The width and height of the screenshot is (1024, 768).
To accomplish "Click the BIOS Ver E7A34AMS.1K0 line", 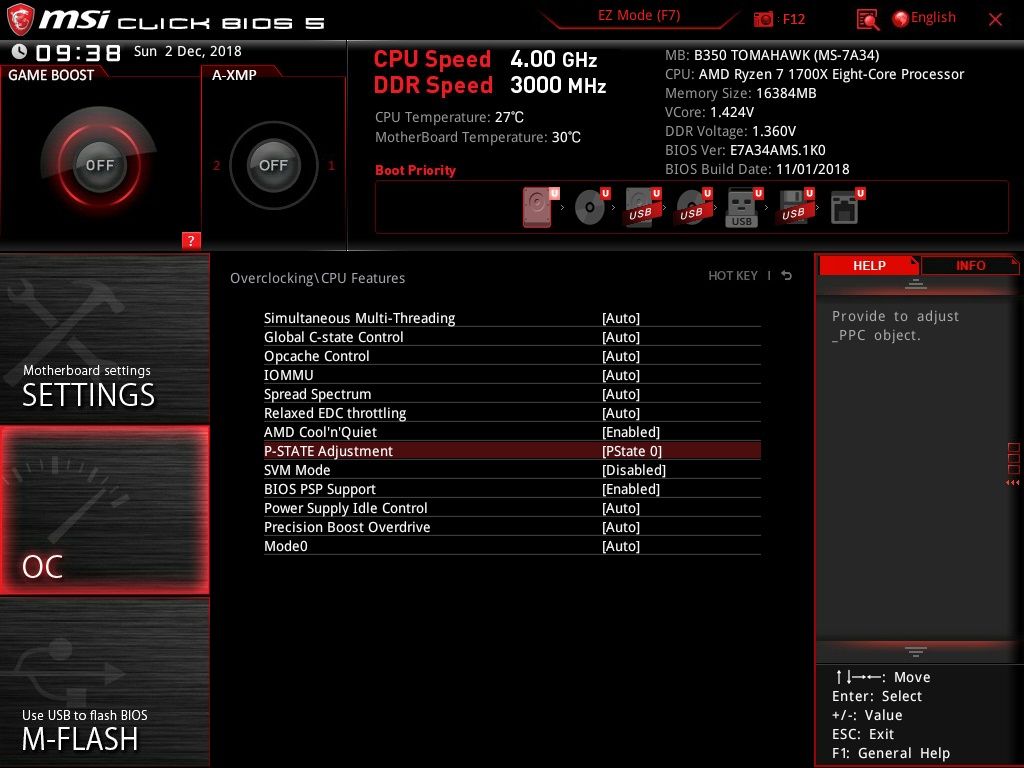I will click(x=745, y=150).
